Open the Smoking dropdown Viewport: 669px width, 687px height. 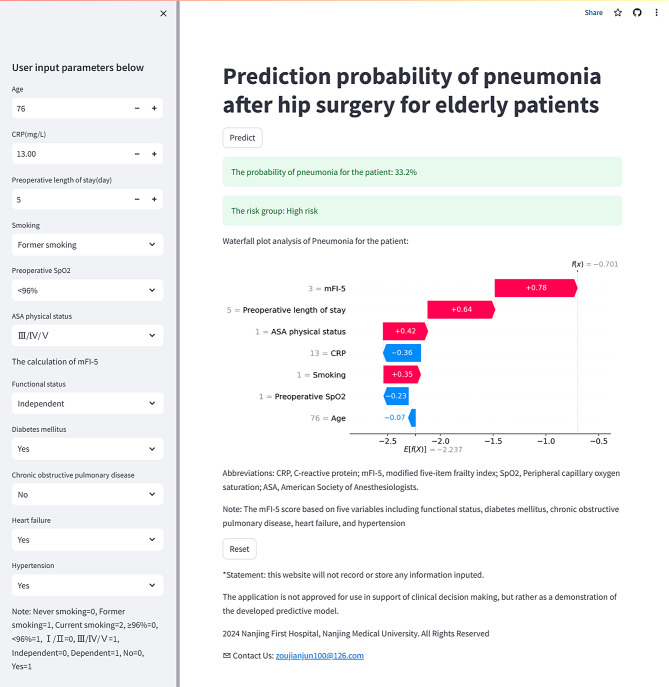88,245
